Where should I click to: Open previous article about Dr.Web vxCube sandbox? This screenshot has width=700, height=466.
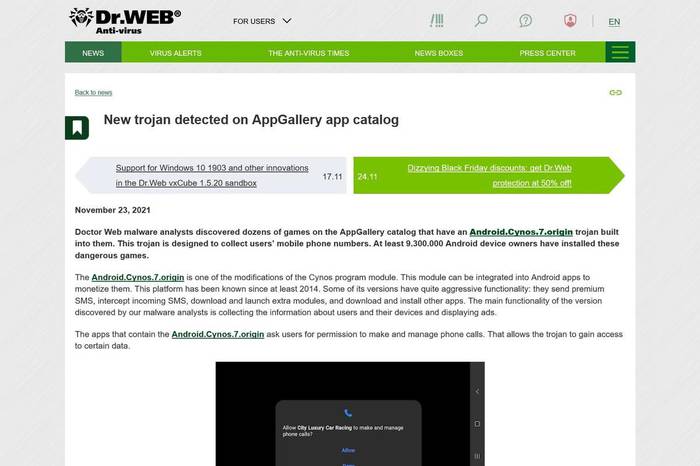[x=212, y=175]
